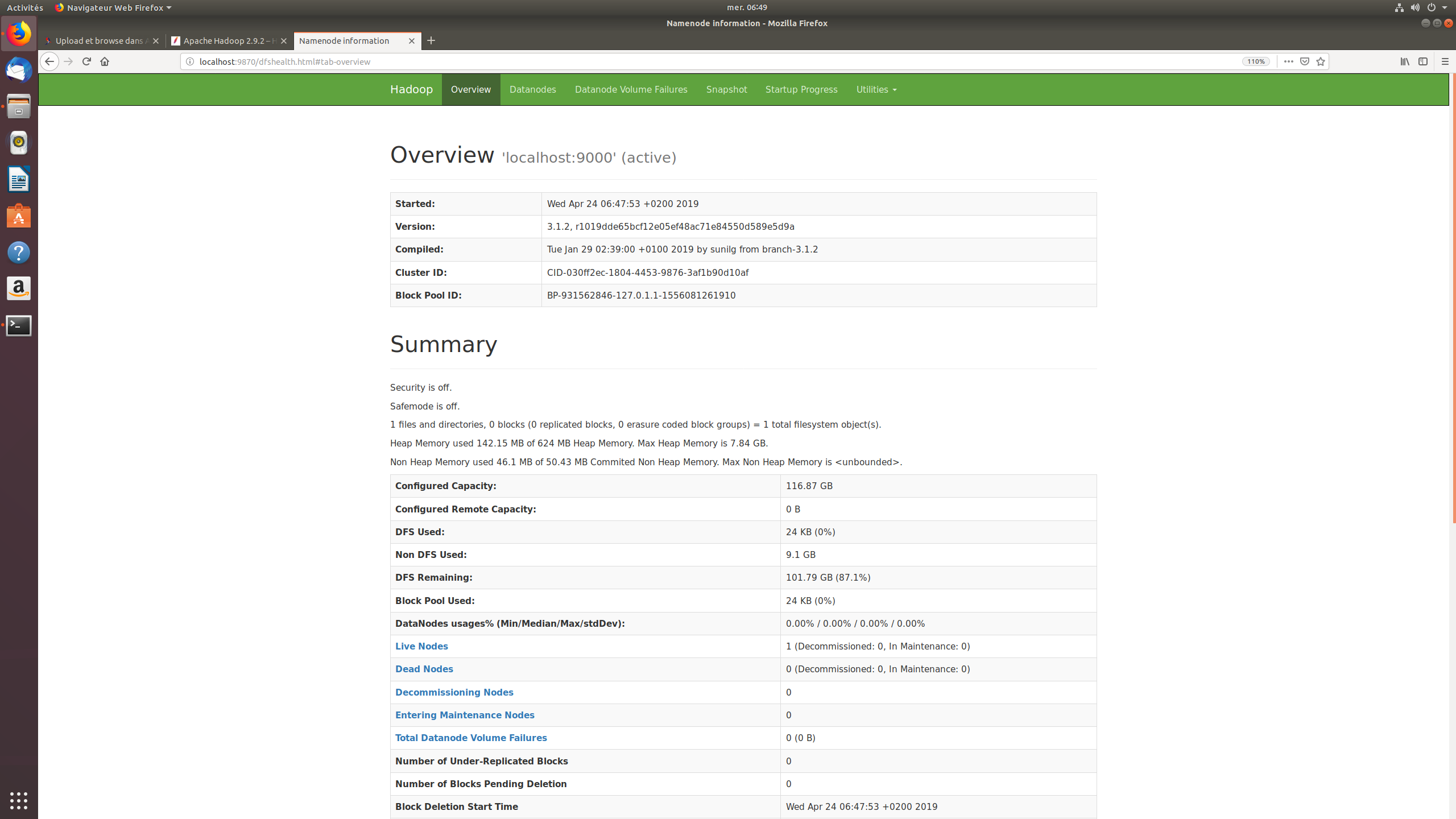This screenshot has height=819, width=1456.
Task: Launch LibreOffice Writer from the dock
Action: pos(19,179)
